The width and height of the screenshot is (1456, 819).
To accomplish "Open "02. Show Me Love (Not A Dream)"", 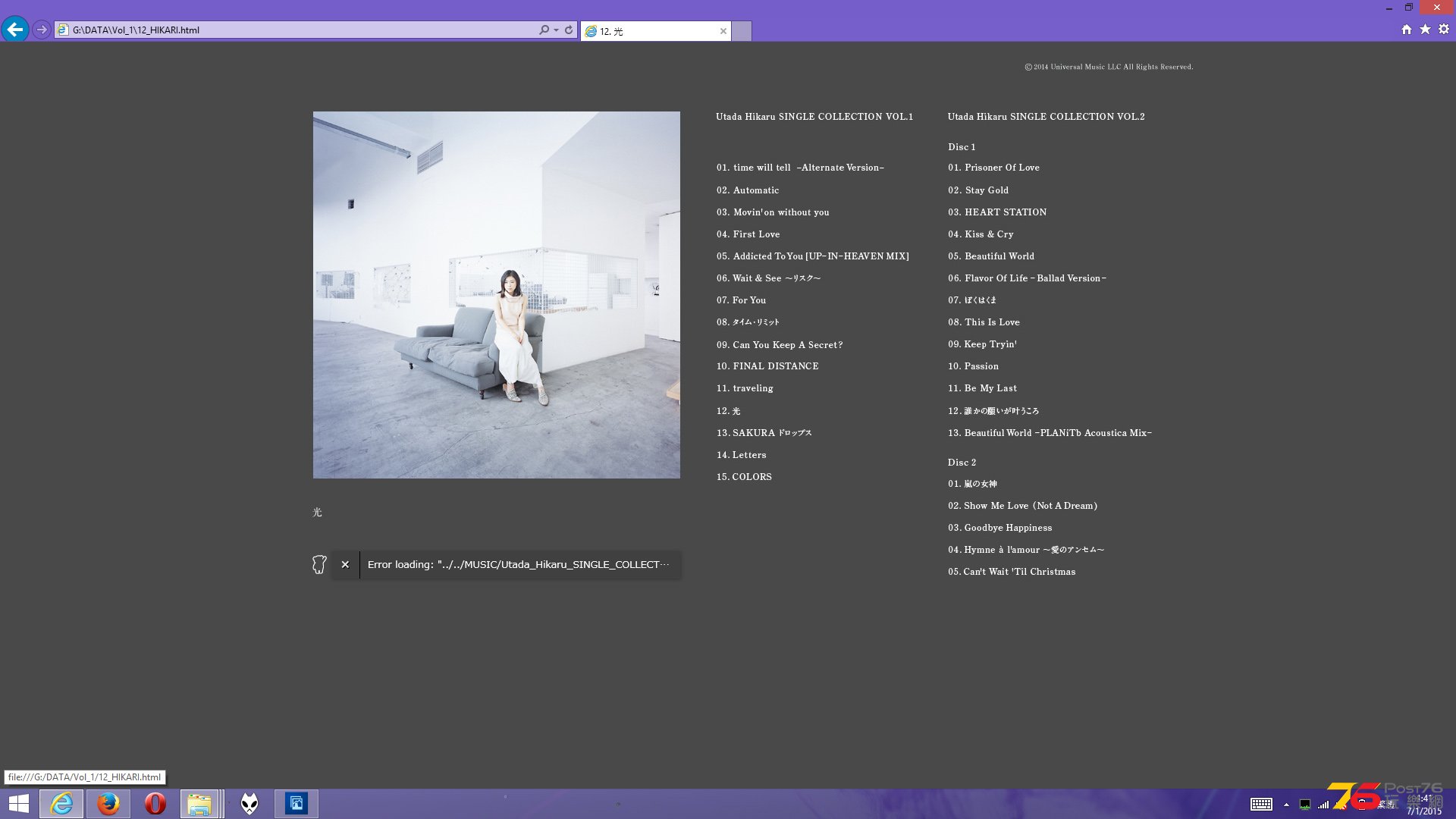I will (x=1022, y=506).
